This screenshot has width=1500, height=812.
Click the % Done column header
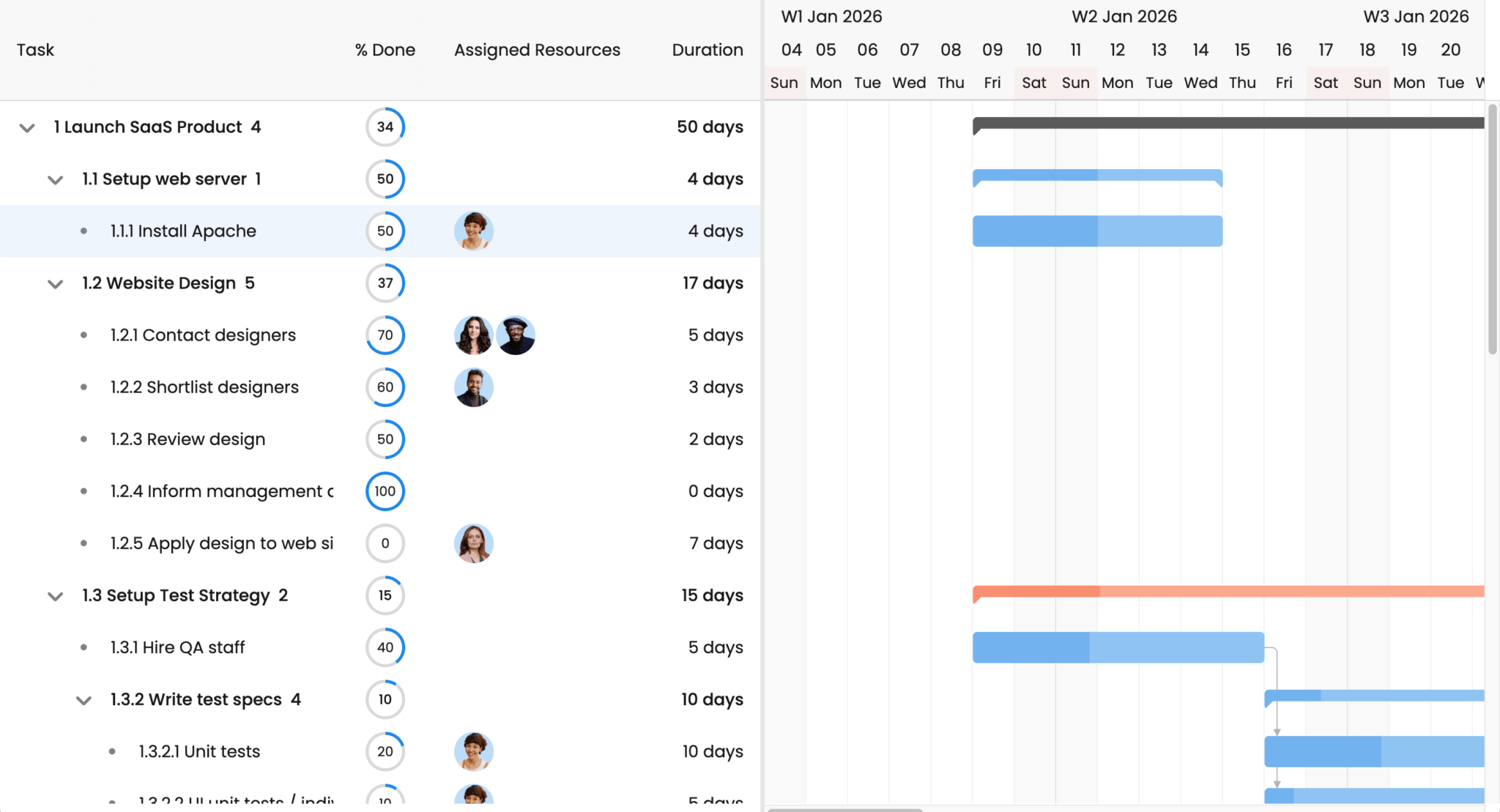(x=385, y=50)
